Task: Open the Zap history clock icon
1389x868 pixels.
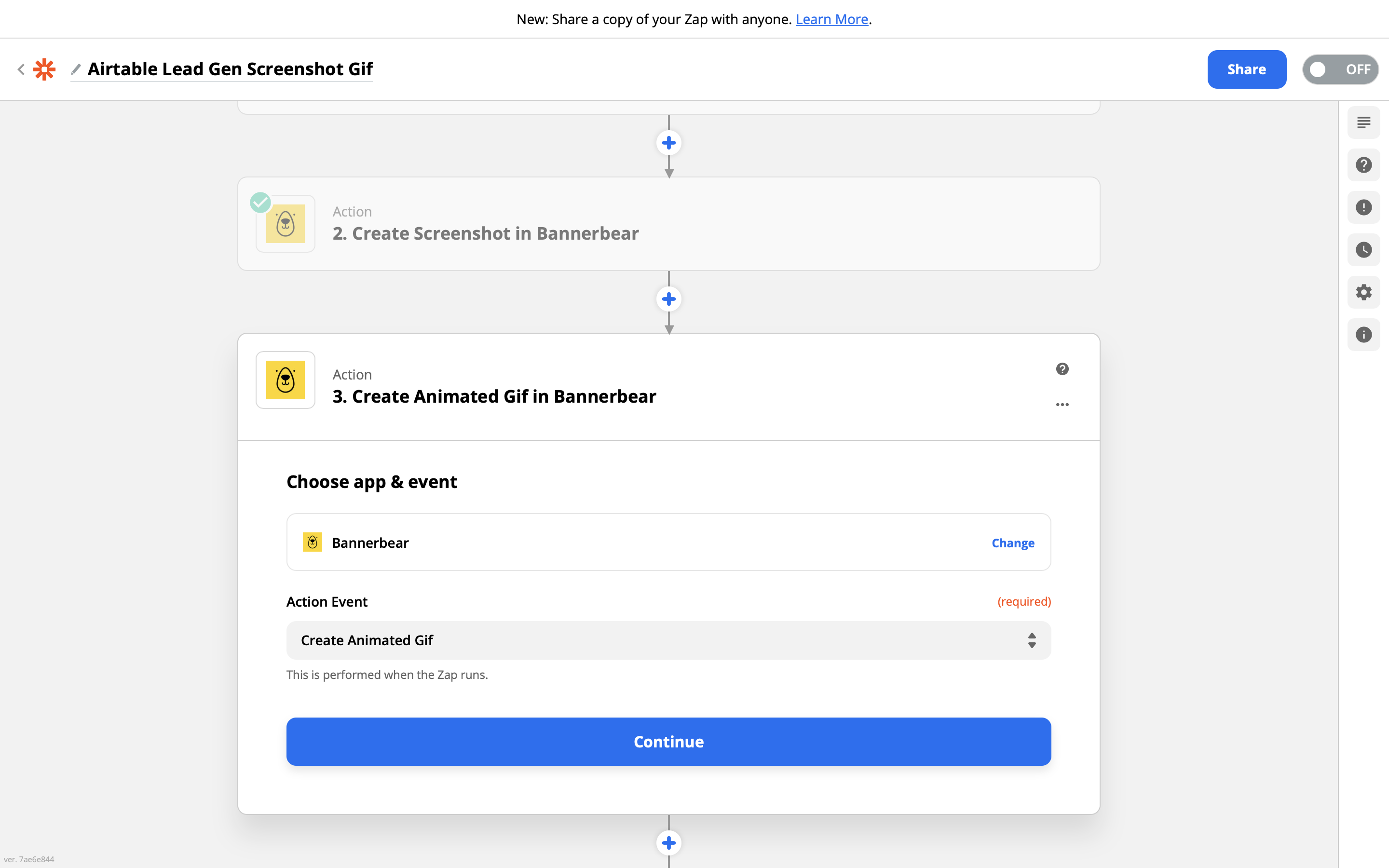Action: click(x=1363, y=250)
